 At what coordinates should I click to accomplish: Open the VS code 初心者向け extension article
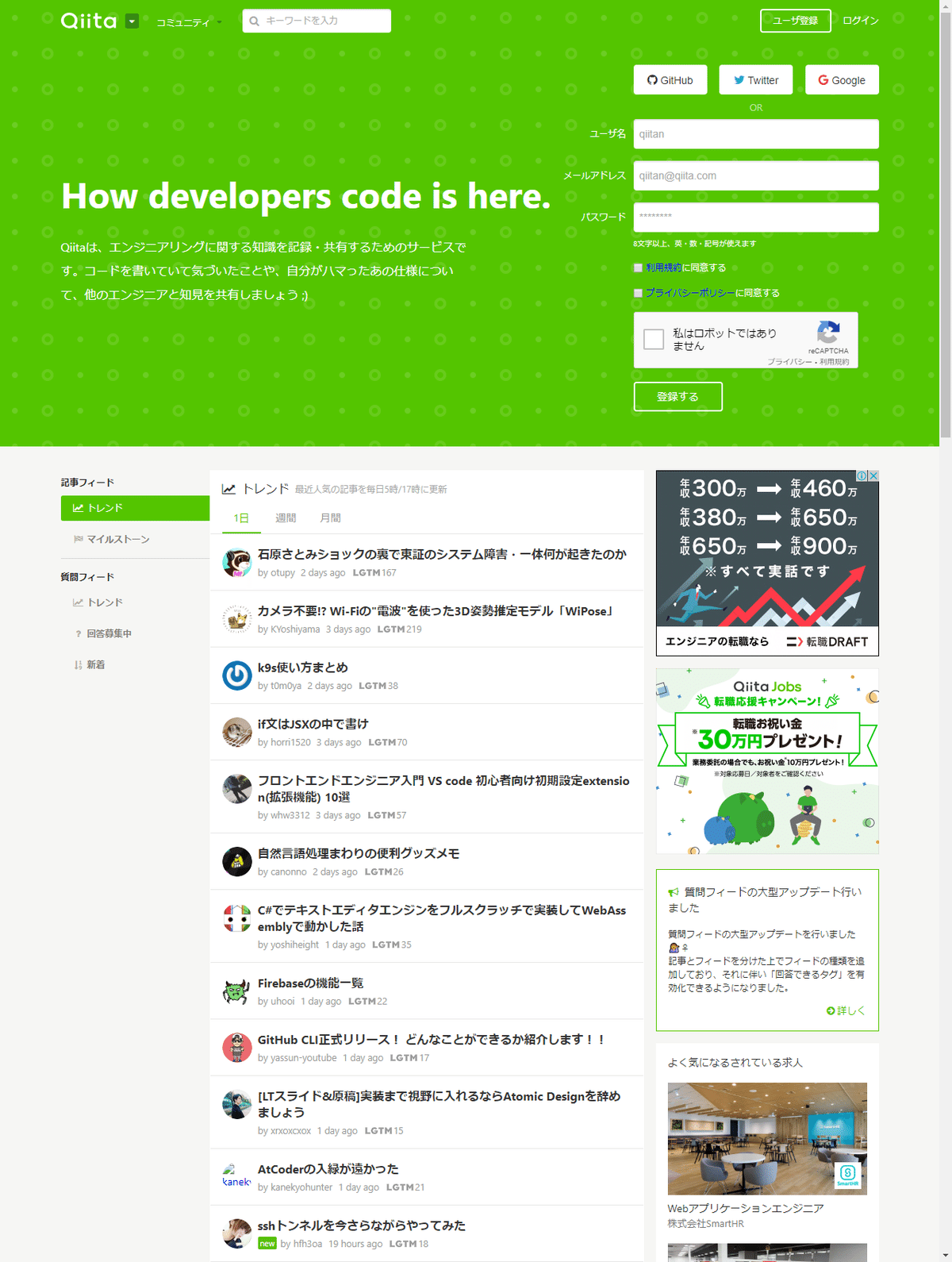point(443,789)
